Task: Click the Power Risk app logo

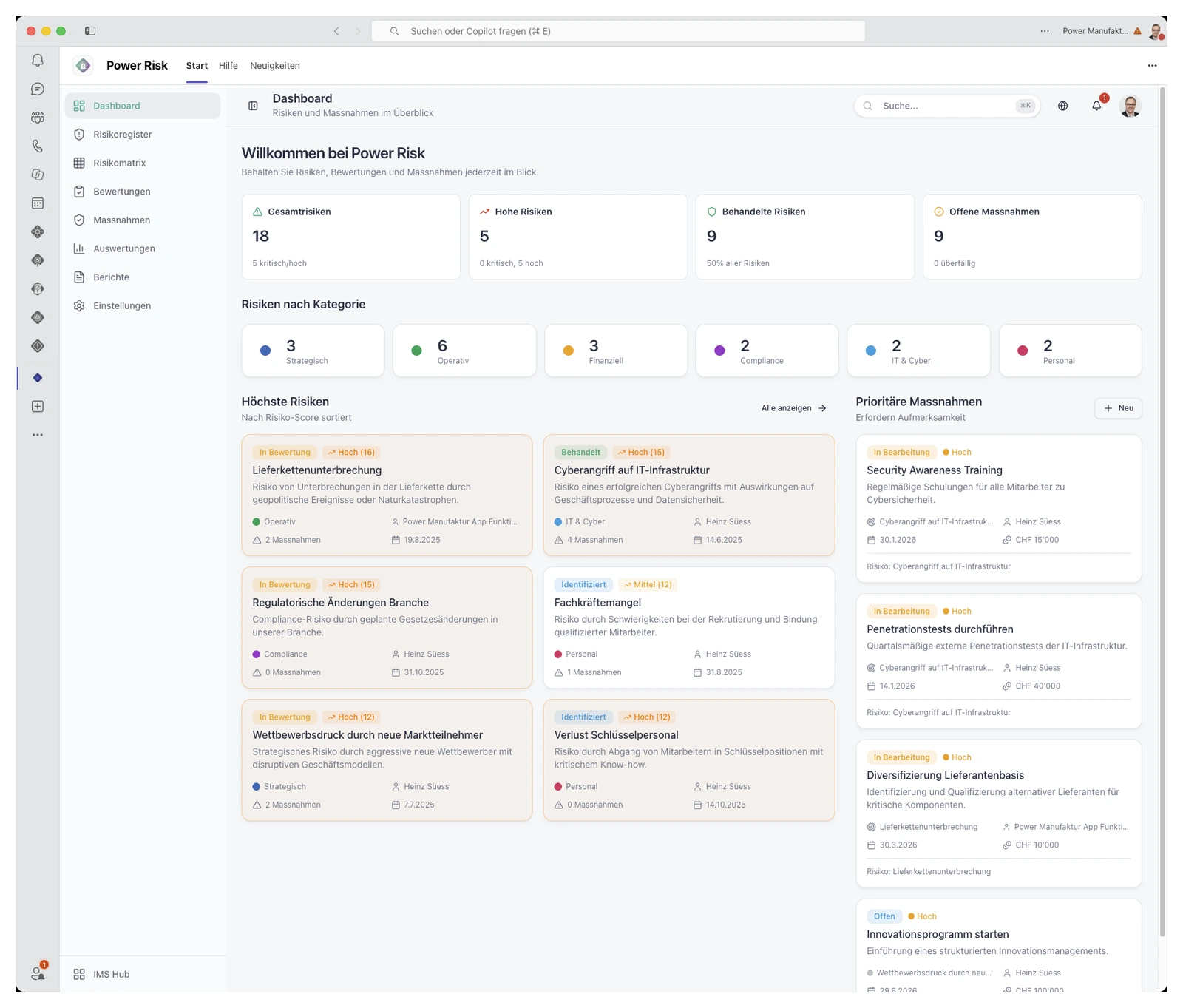Action: point(84,66)
